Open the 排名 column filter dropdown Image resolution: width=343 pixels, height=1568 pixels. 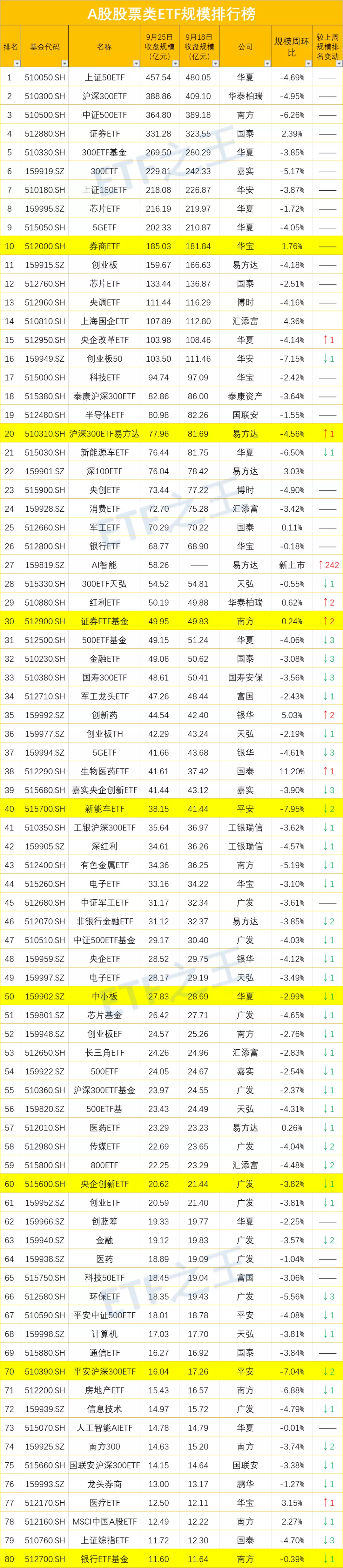click(17, 63)
